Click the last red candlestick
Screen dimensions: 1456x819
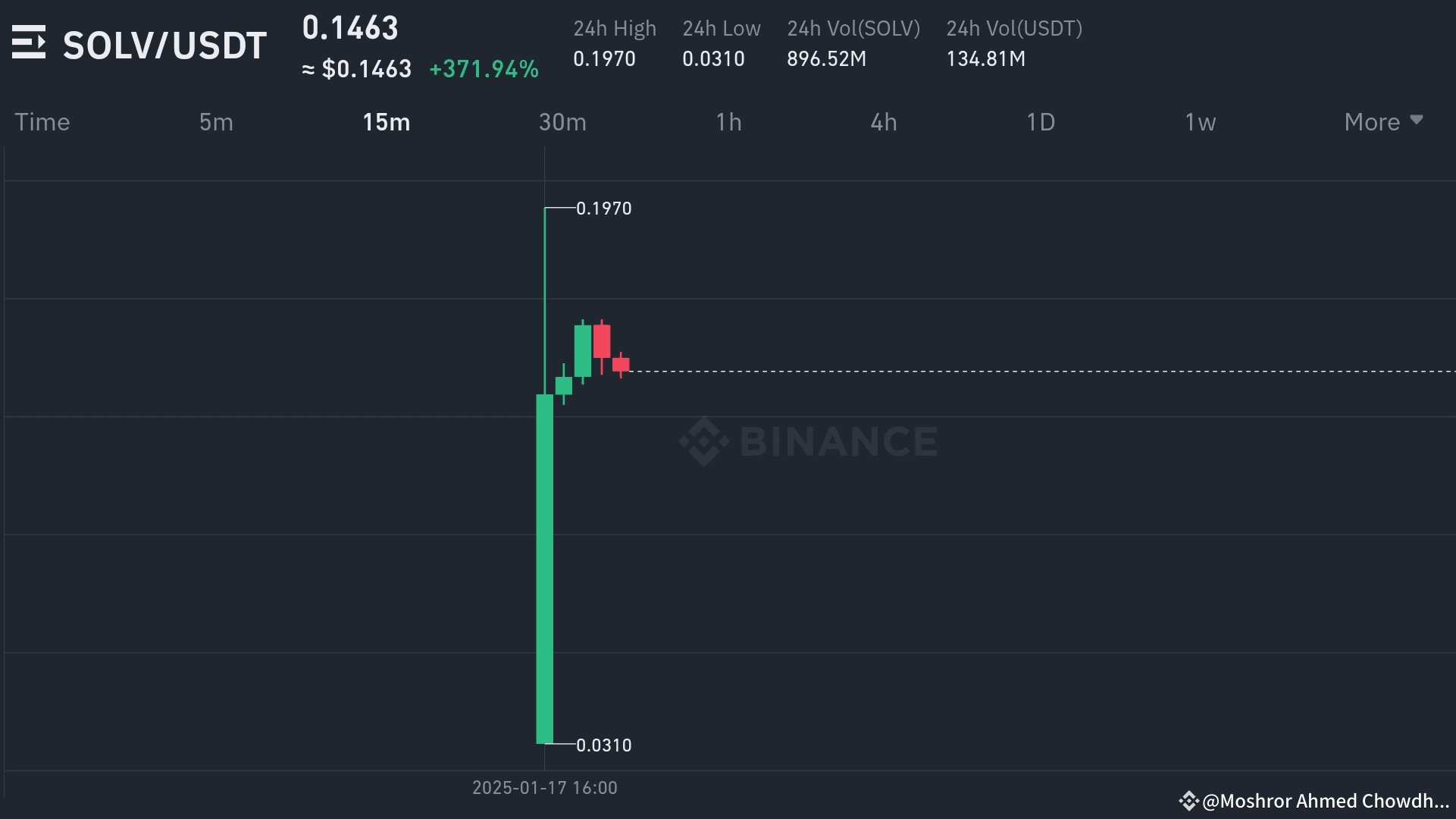[x=621, y=365]
